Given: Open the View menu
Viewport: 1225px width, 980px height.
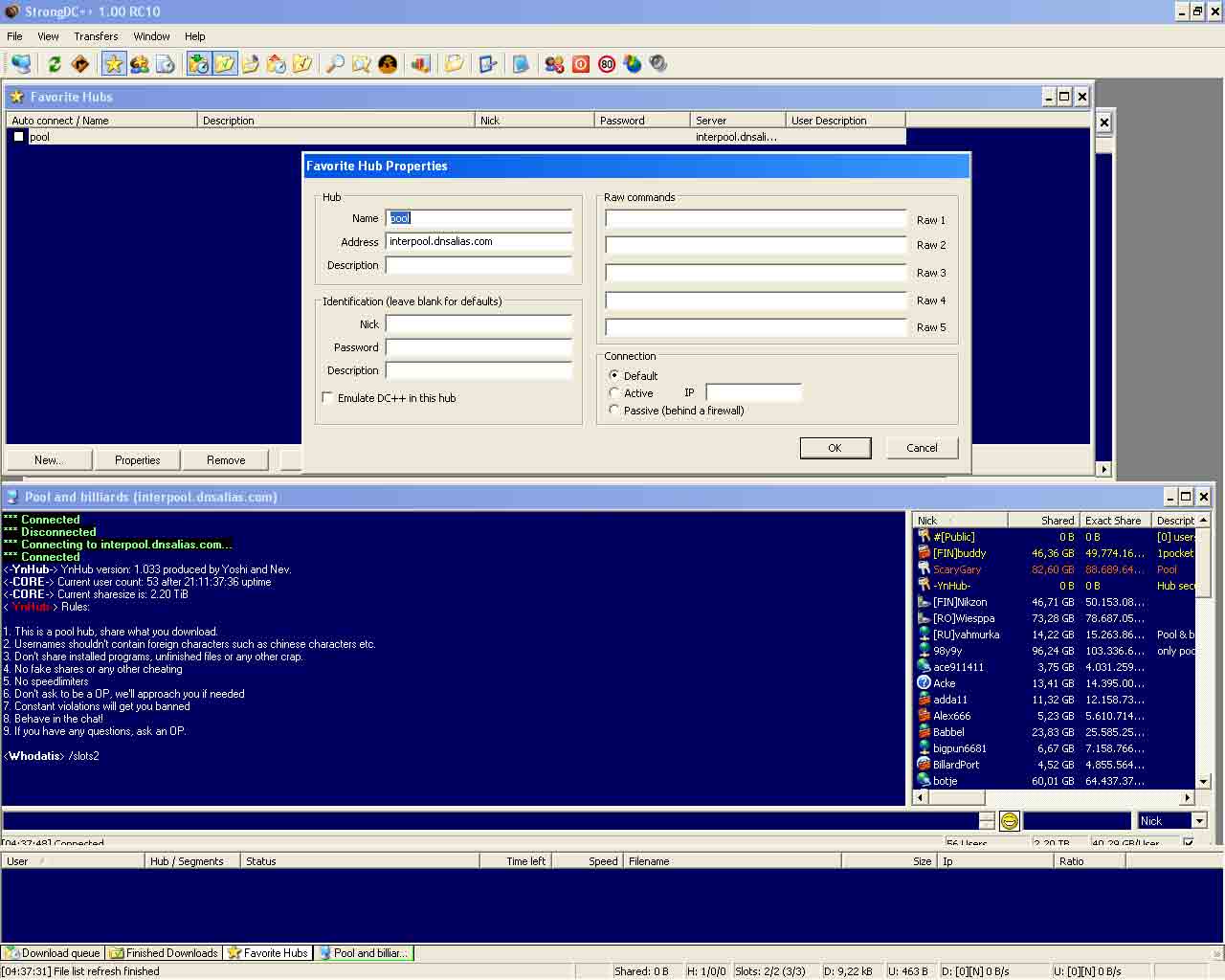Looking at the screenshot, I should (48, 36).
